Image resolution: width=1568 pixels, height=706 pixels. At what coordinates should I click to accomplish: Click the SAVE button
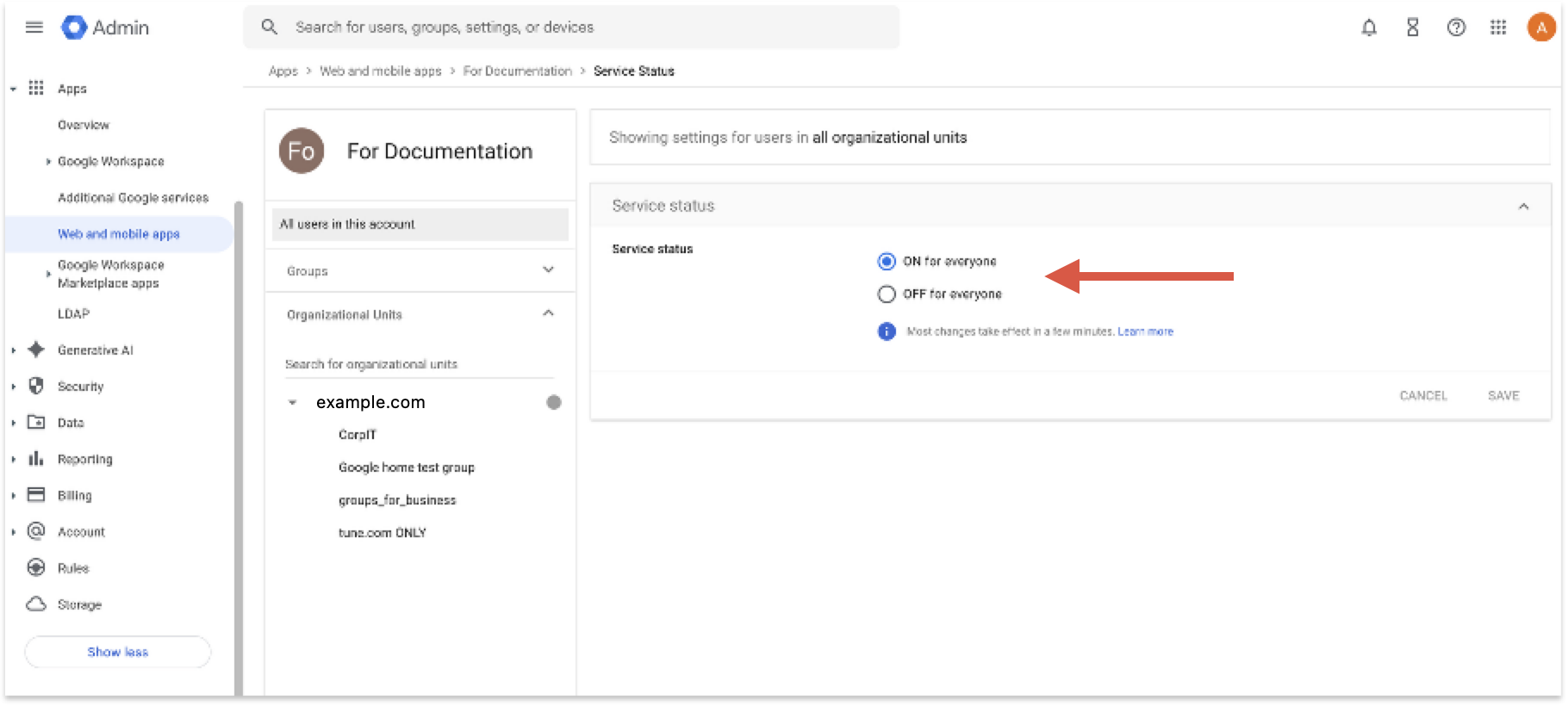coord(1503,395)
